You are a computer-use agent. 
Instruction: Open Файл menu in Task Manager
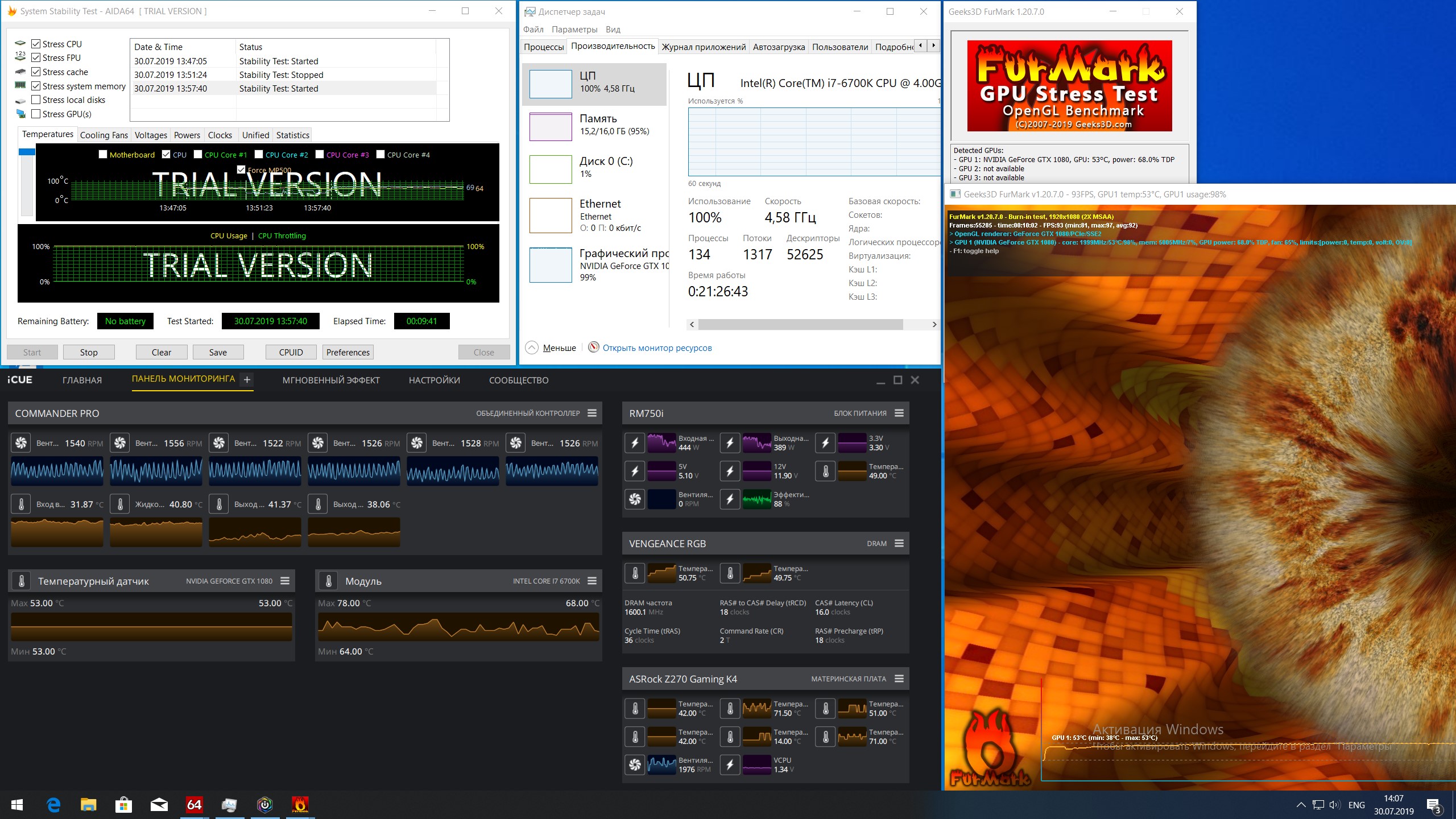(533, 30)
